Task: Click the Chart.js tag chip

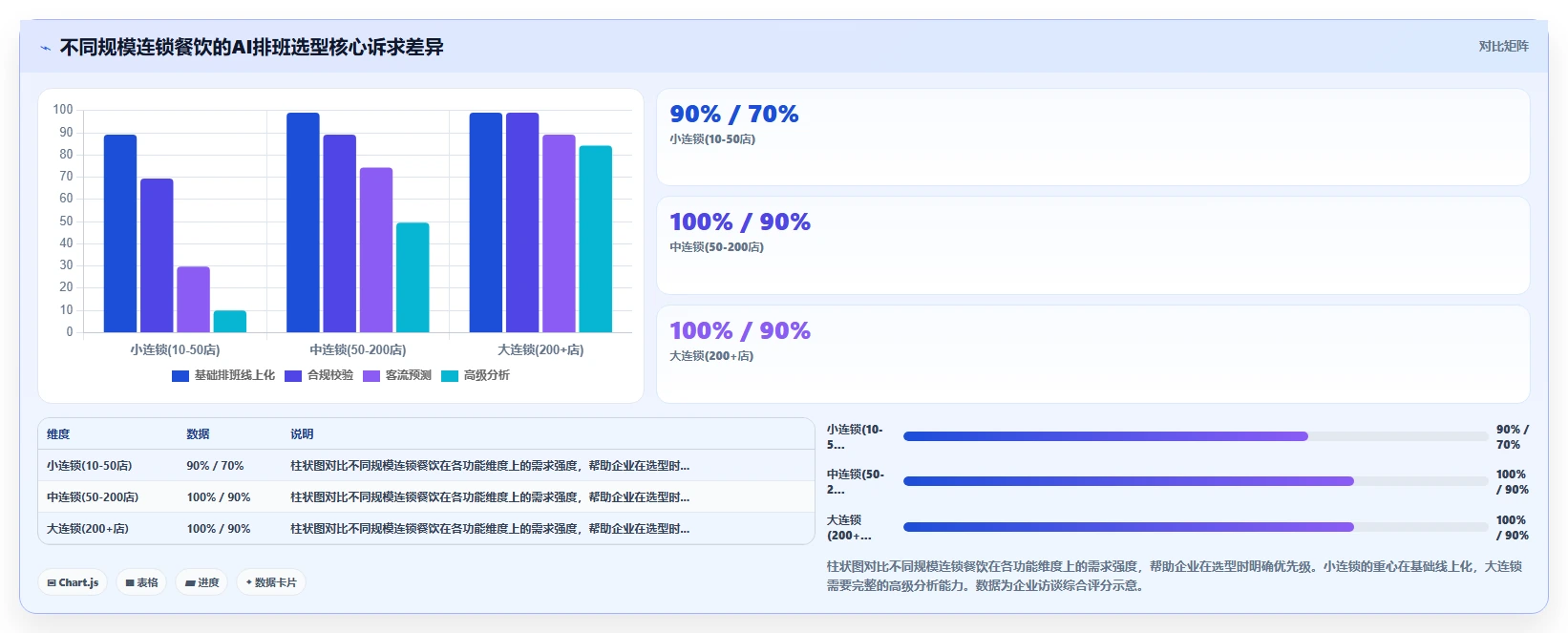Action: coord(73,582)
